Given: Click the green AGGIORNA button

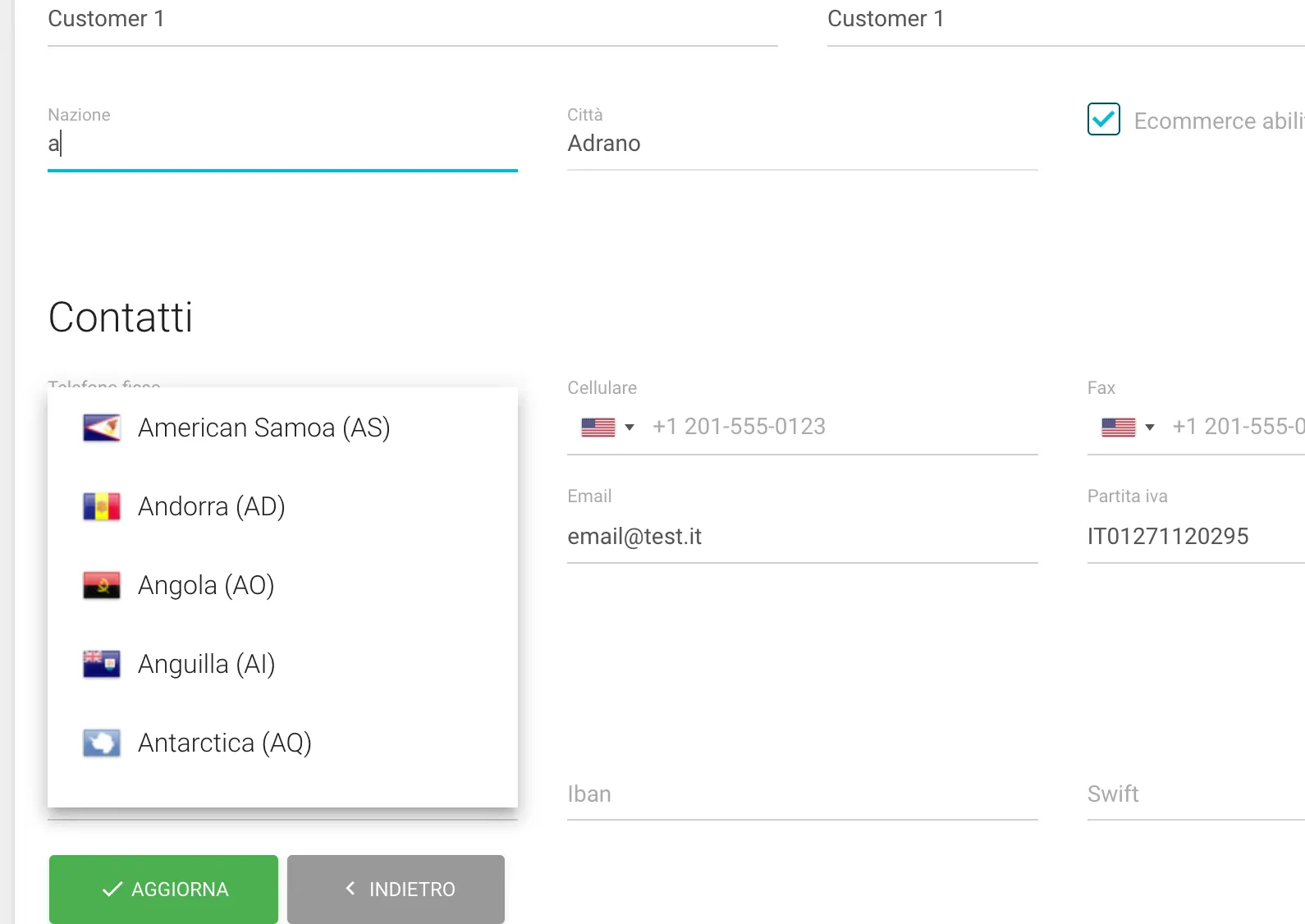Looking at the screenshot, I should pyautogui.click(x=163, y=889).
